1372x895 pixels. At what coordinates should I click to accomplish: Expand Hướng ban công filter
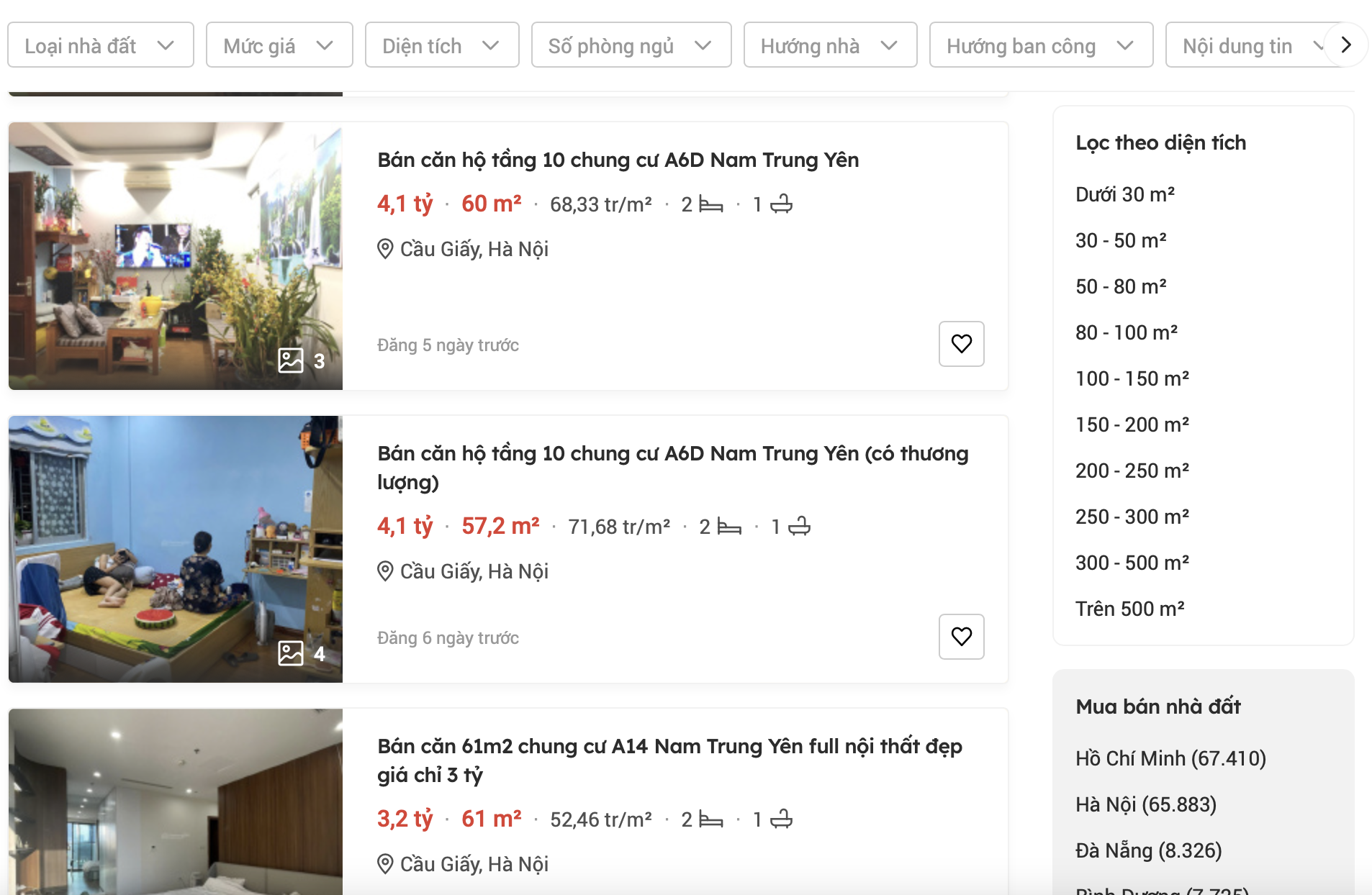click(1040, 45)
